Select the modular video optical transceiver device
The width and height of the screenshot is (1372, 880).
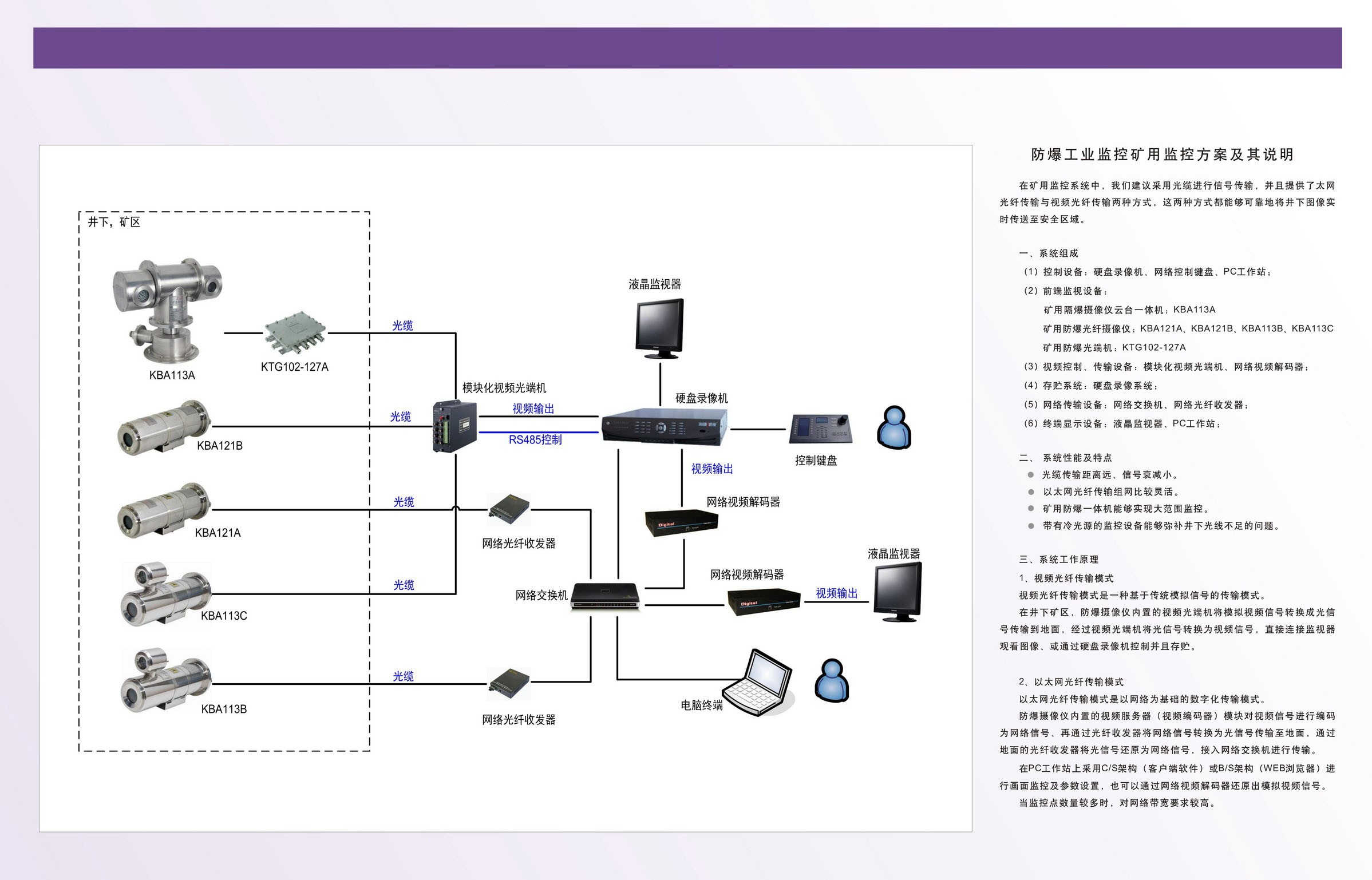(x=454, y=427)
